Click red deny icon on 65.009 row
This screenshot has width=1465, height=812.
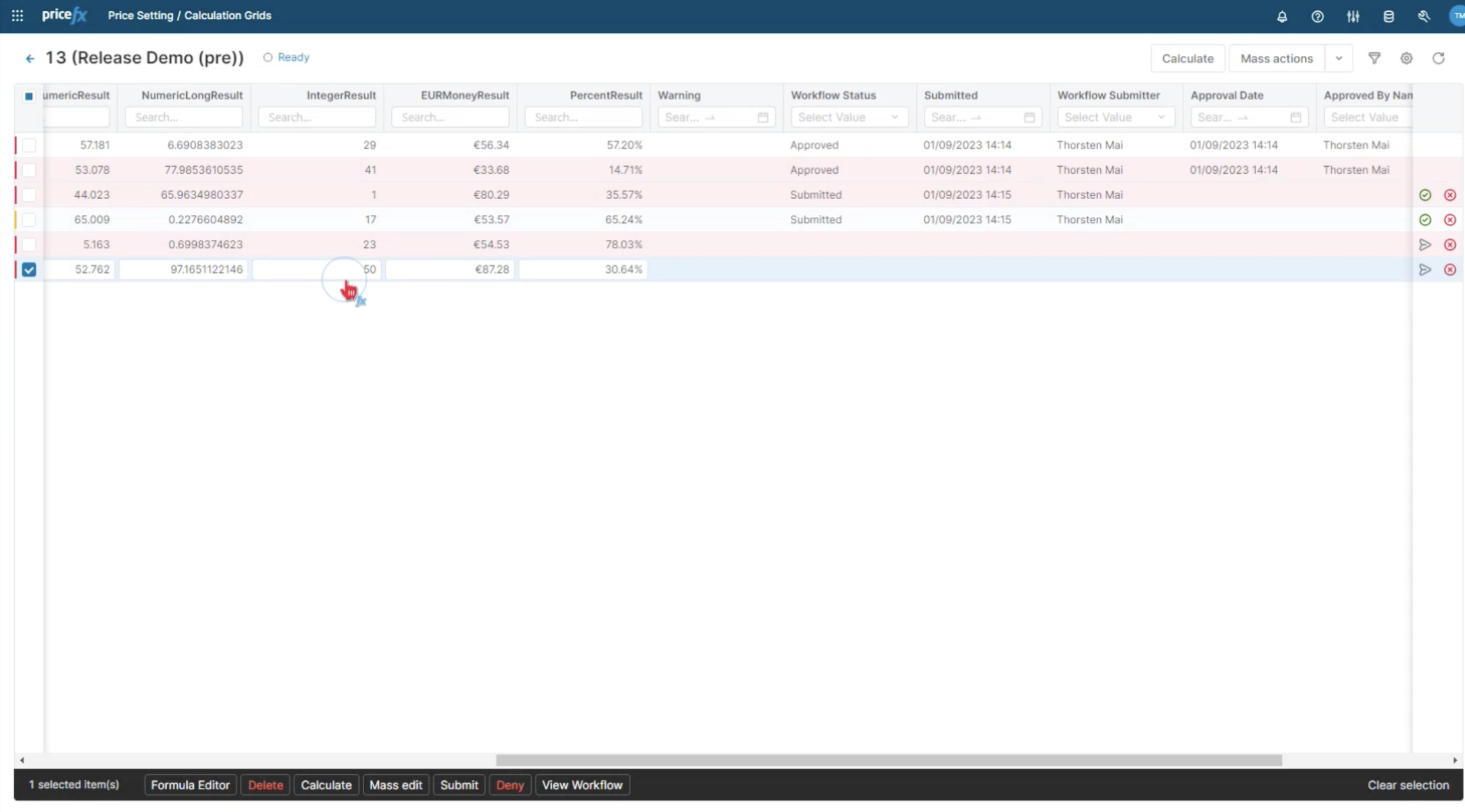[1450, 220]
